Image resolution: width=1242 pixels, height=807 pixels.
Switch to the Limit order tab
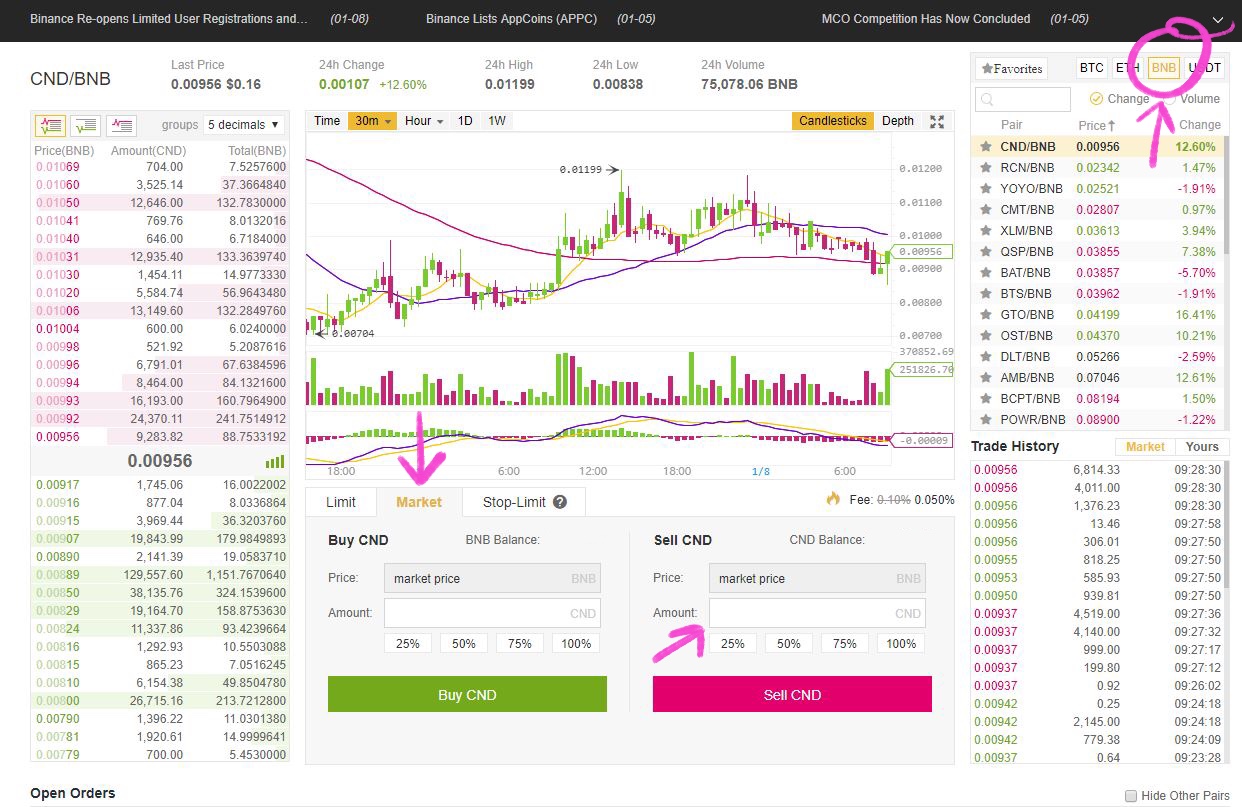point(341,502)
